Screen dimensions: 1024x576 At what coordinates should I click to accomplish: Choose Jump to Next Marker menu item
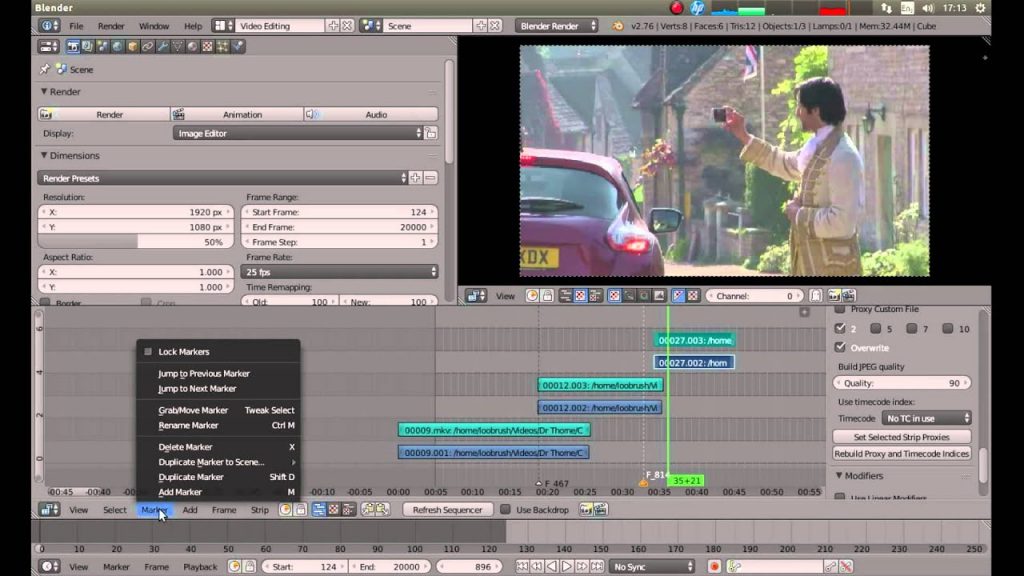click(197, 389)
